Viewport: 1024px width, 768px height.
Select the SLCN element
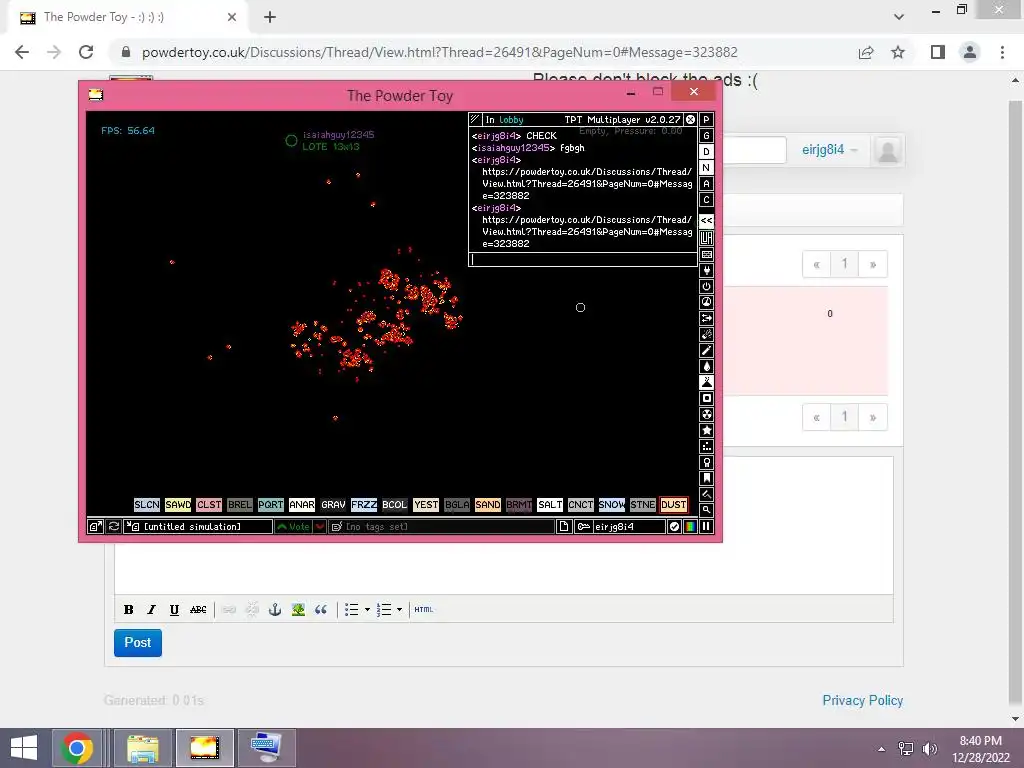pyautogui.click(x=146, y=505)
